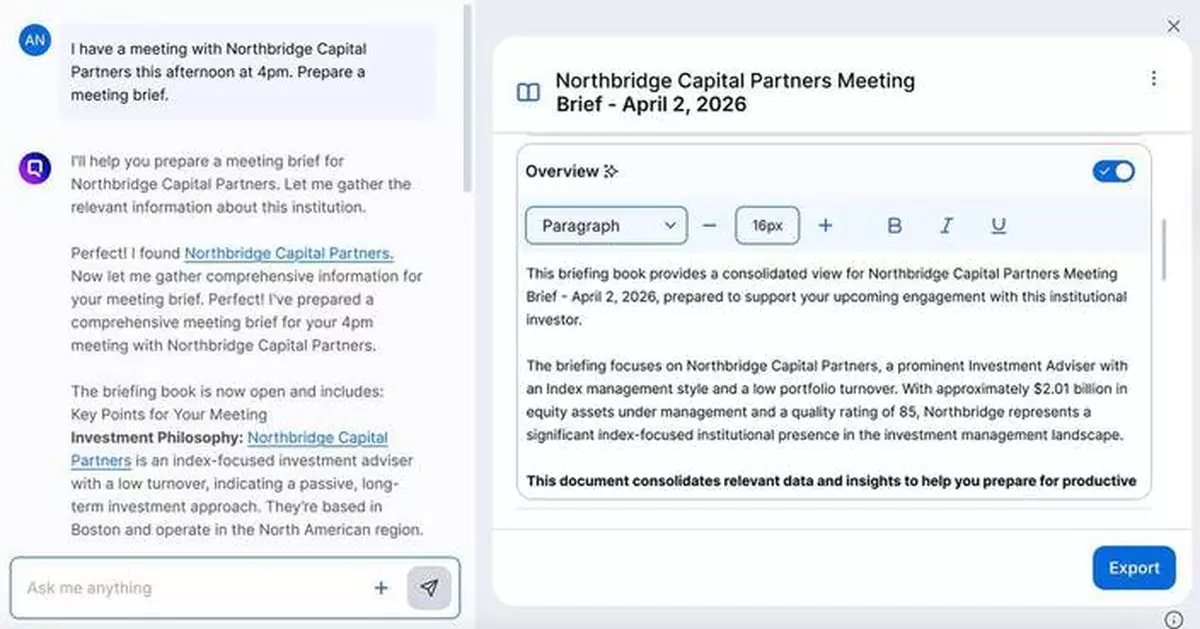1200x629 pixels.
Task: Increase font size with the plus button
Action: 825,226
